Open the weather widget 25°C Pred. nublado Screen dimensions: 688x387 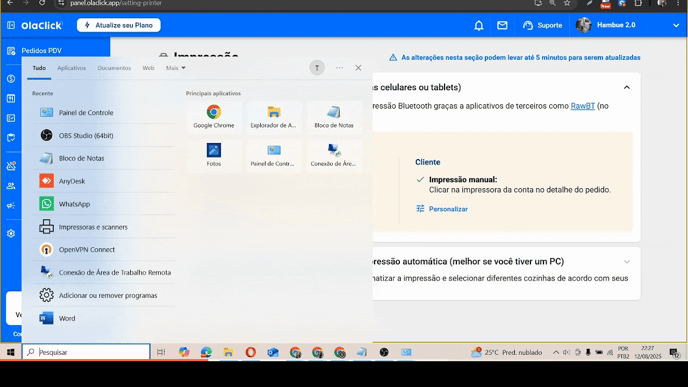506,352
